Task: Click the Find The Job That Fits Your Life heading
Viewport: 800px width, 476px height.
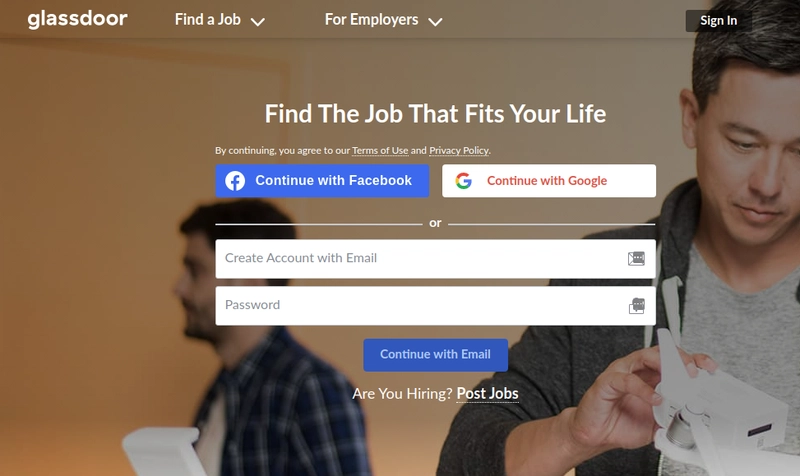Action: point(435,113)
